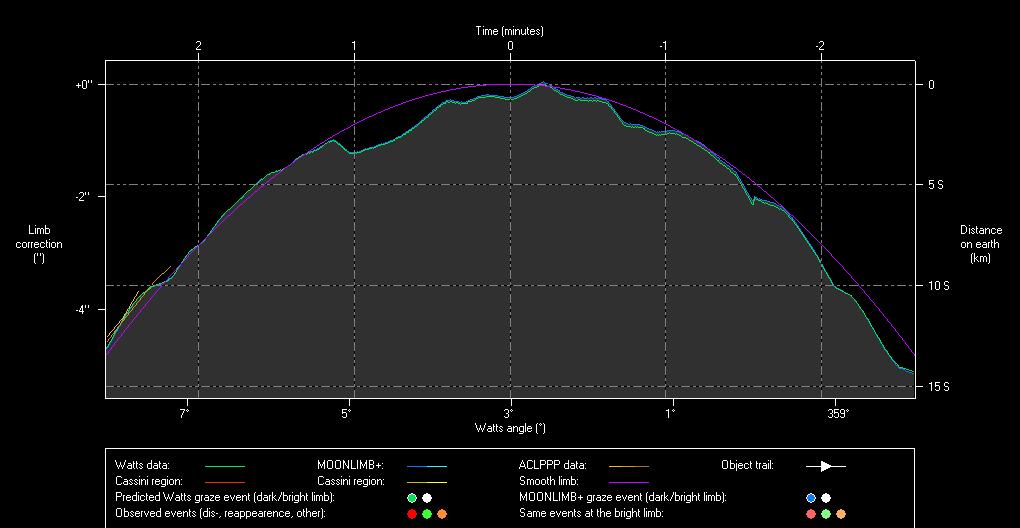
Task: Click the Watts angle axis title
Action: click(509, 428)
